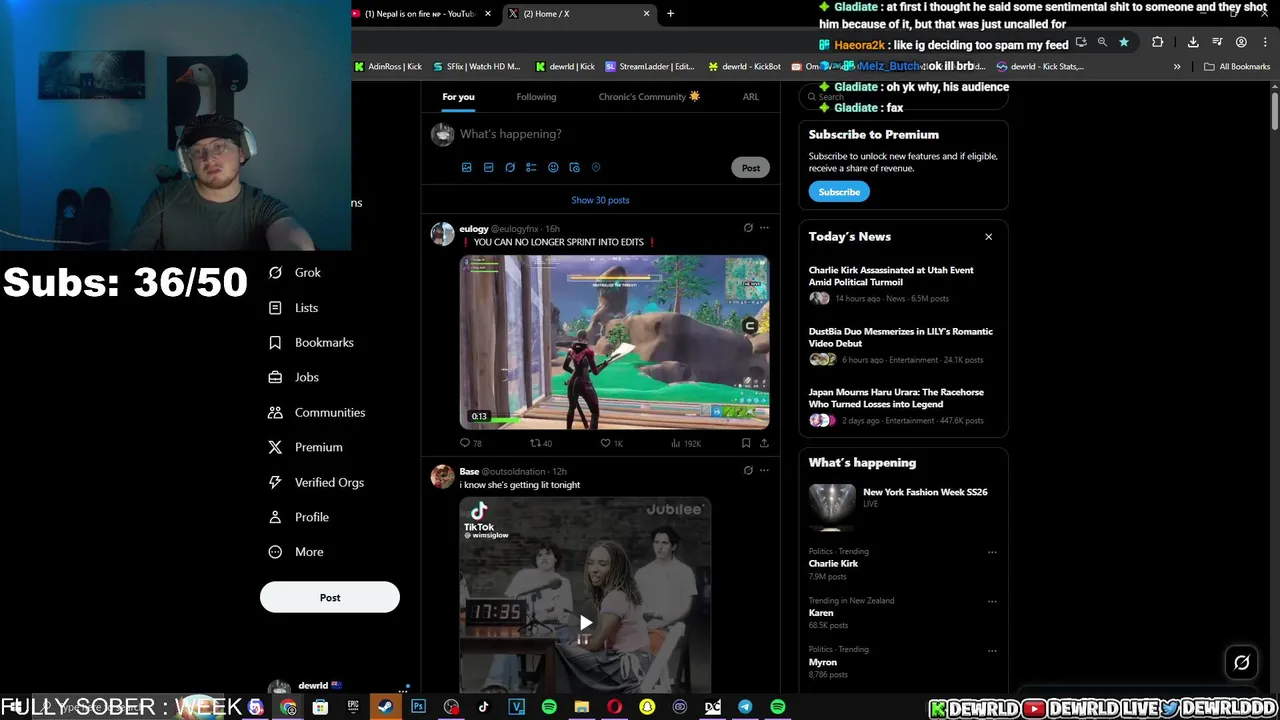This screenshot has width=1280, height=720.
Task: Open eulogy's profile avatar
Action: click(442, 234)
